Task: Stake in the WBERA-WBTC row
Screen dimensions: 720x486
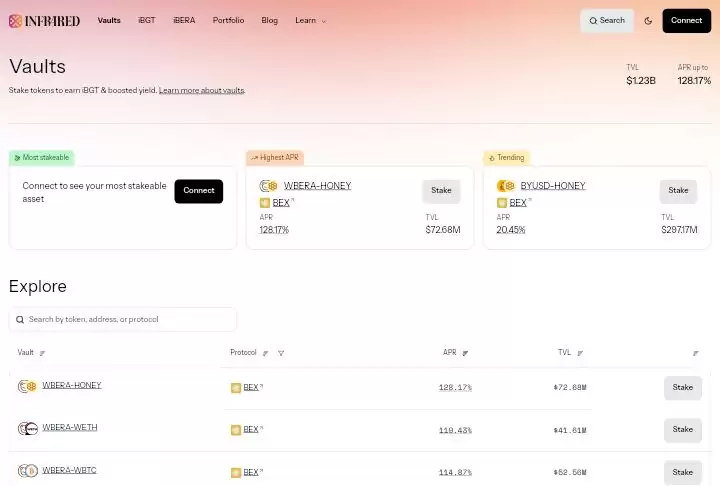Action: tap(682, 472)
